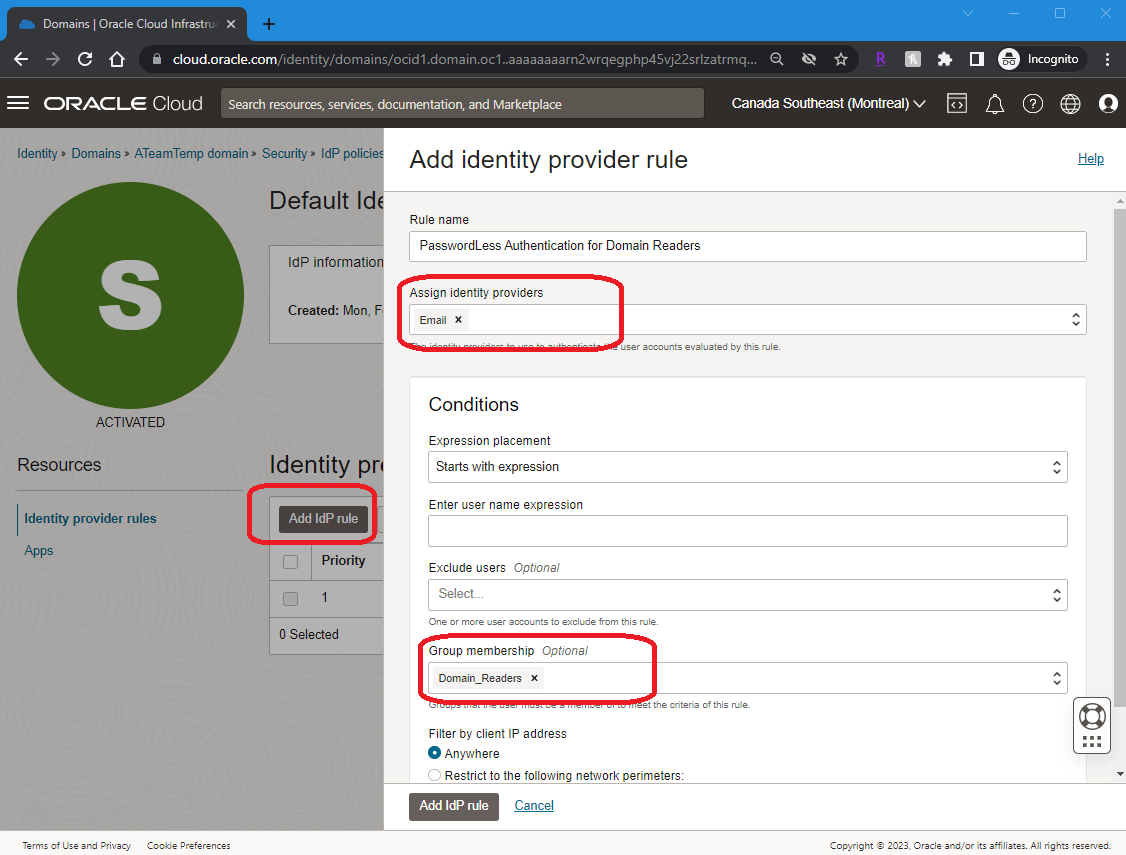Select Restrict to the following network perimeters
This screenshot has width=1126, height=855.
[435, 775]
